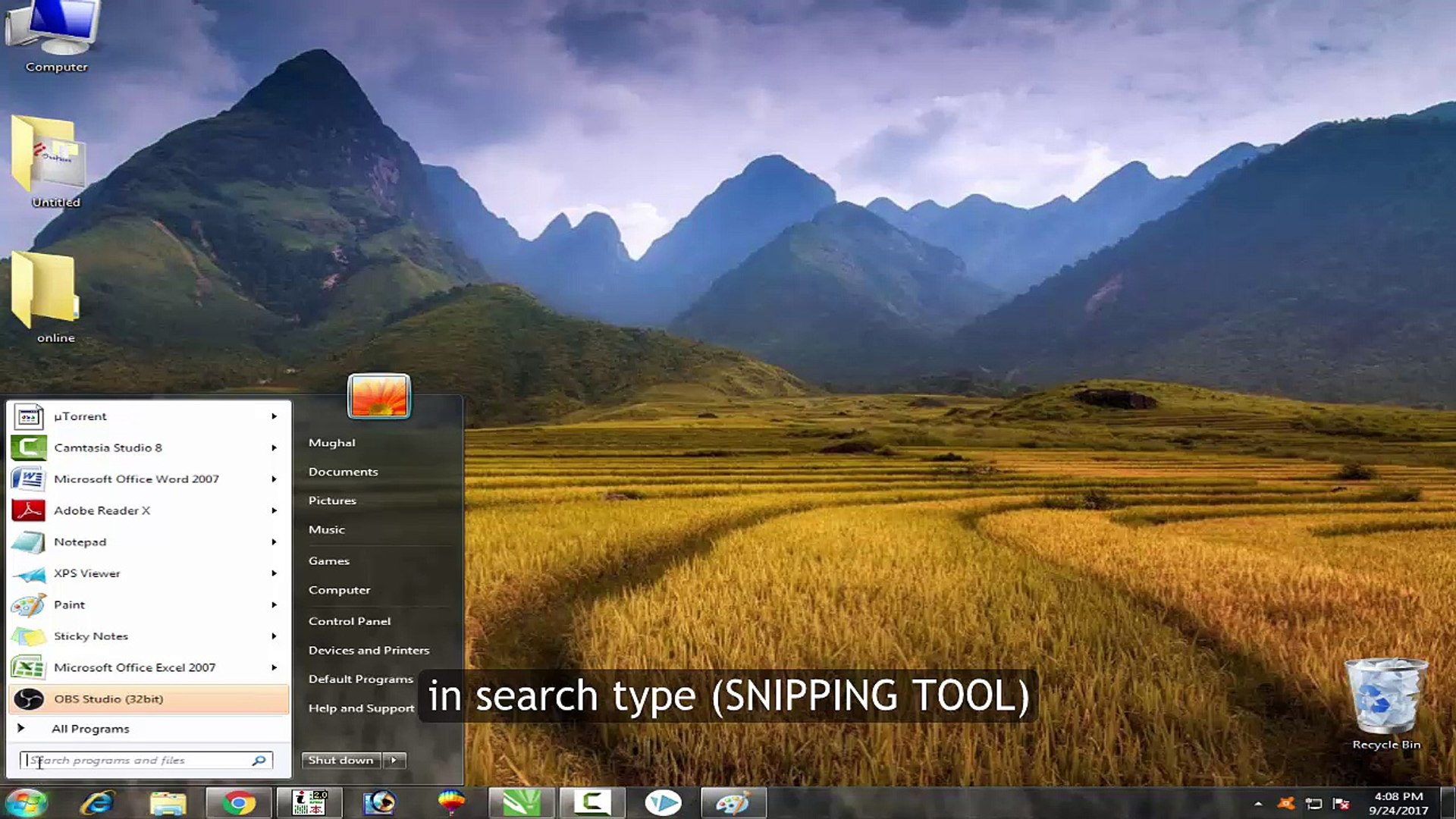Click the taskbar clock showing 4:08 PM

point(1398,803)
